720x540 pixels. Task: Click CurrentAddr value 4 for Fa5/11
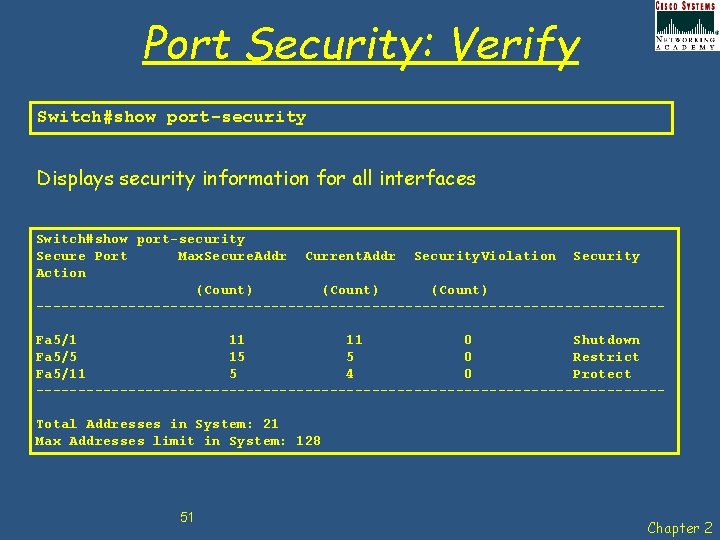point(350,374)
